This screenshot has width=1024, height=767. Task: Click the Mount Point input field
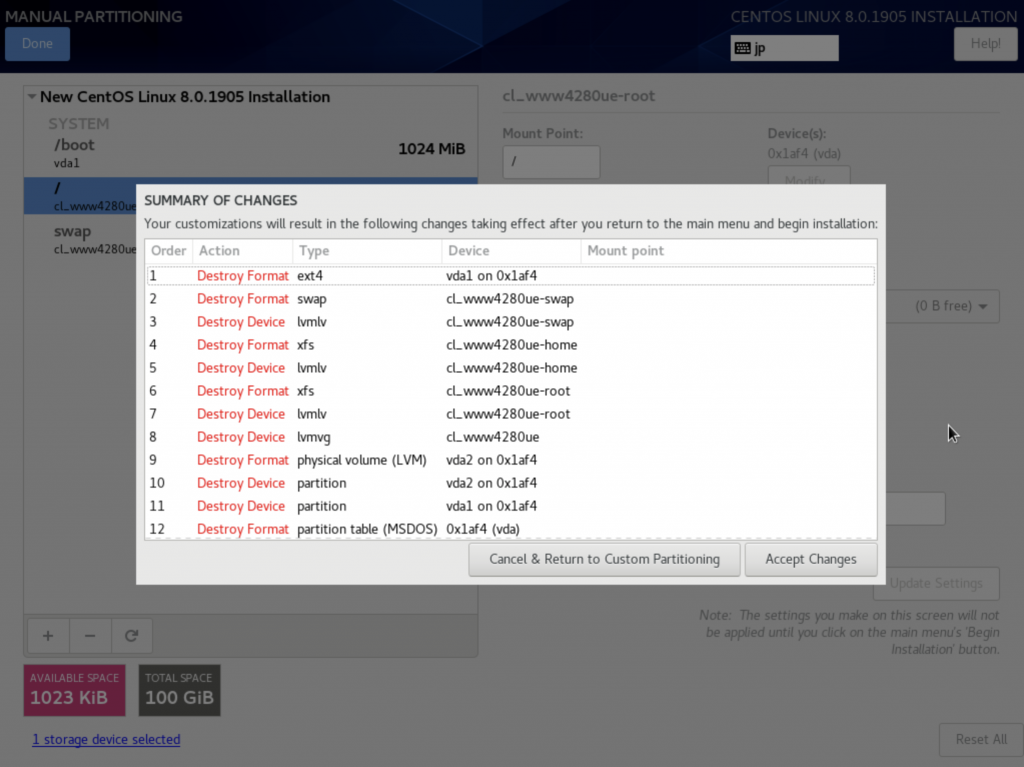click(x=551, y=161)
